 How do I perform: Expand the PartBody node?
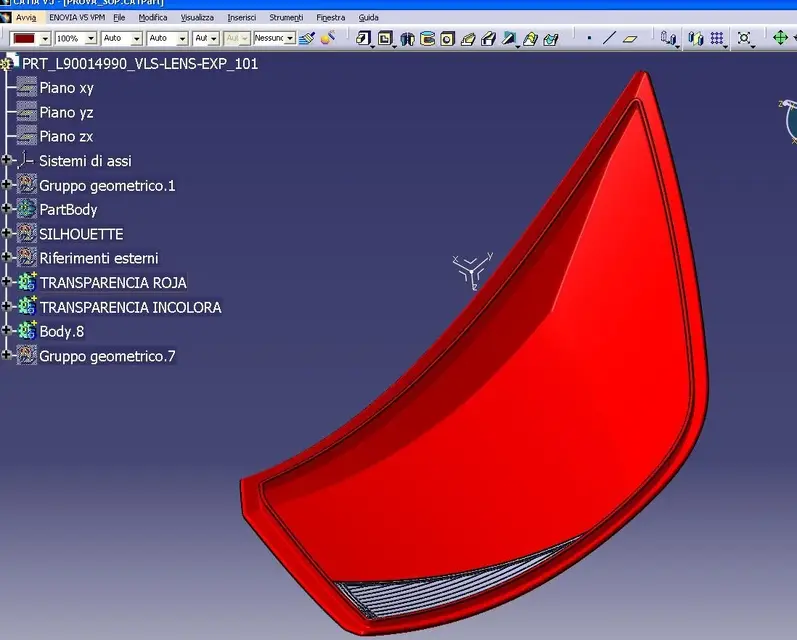pos(6,208)
